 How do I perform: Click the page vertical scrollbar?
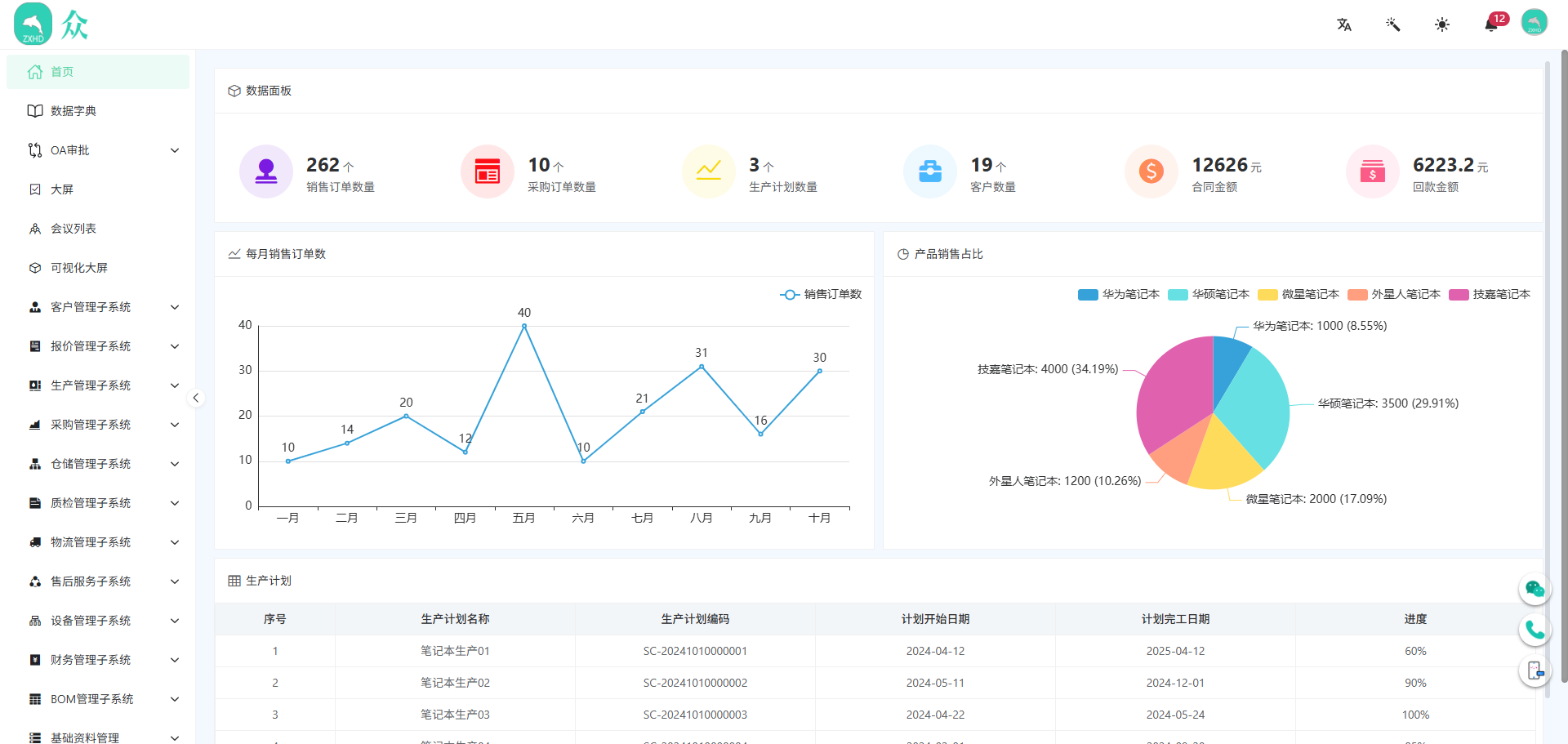[1564, 366]
